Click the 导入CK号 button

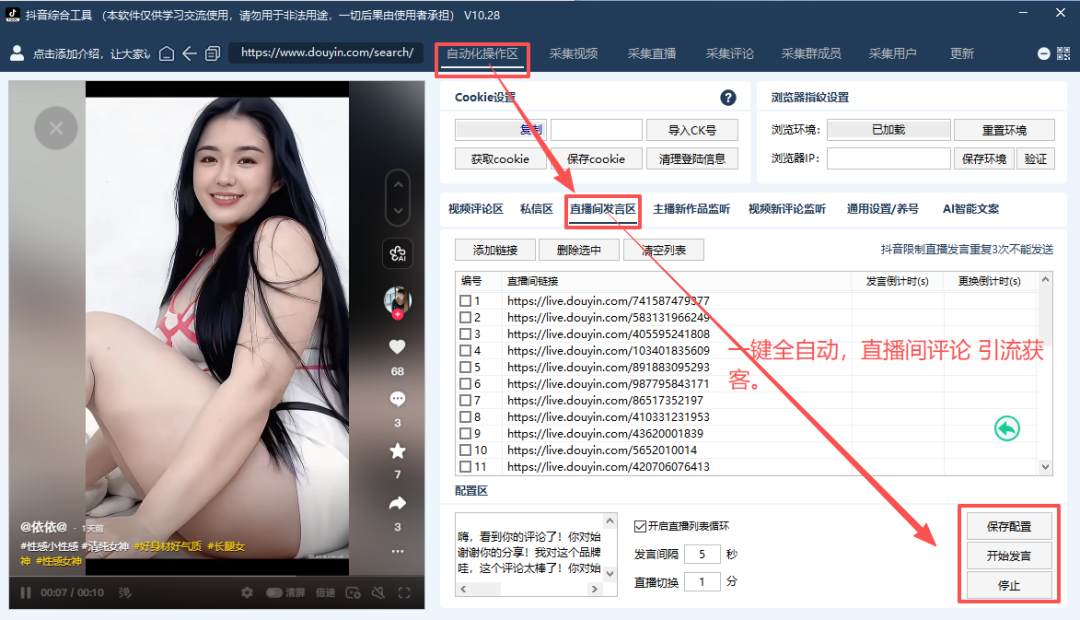(x=692, y=130)
